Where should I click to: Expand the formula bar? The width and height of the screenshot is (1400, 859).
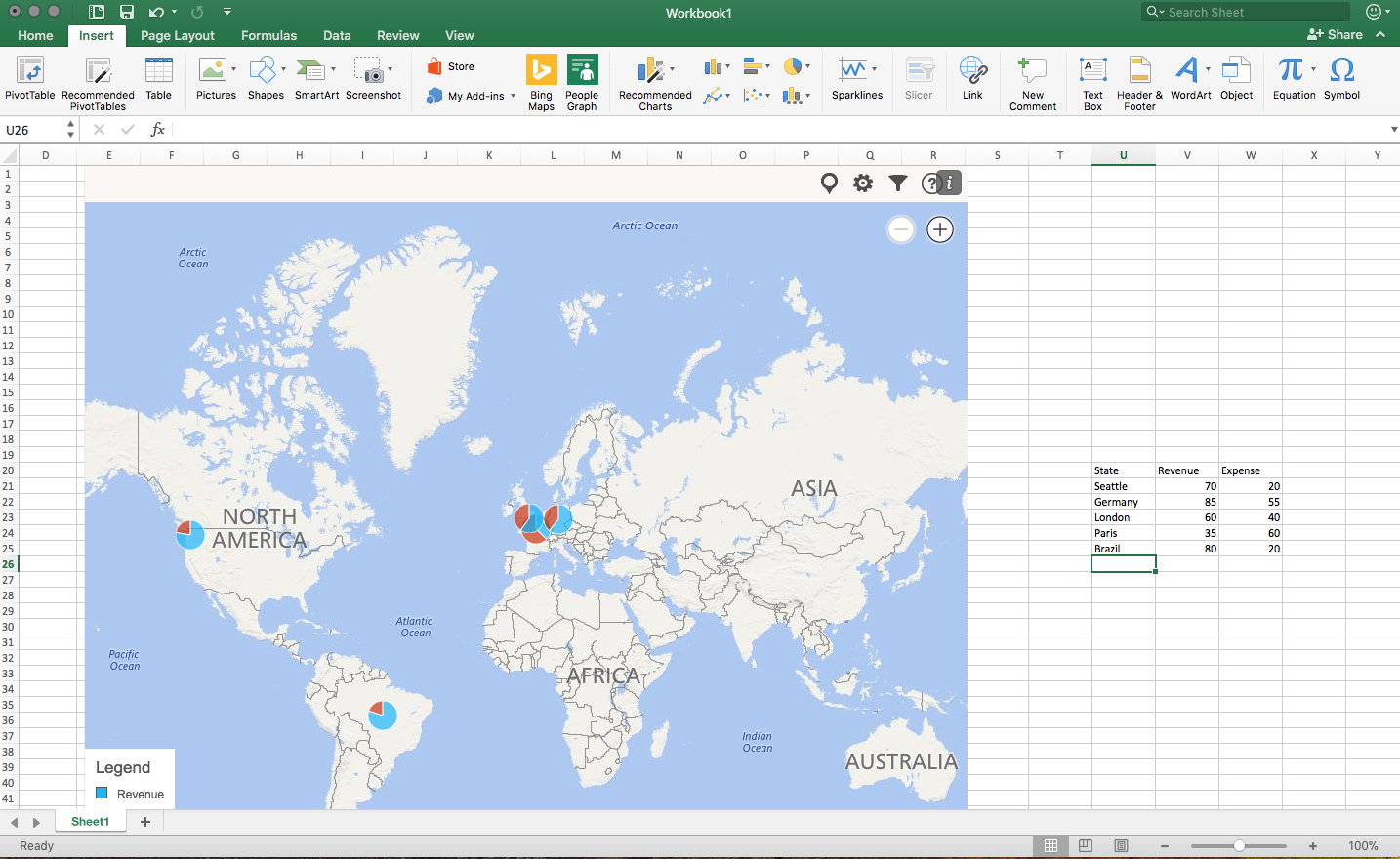tap(1393, 130)
